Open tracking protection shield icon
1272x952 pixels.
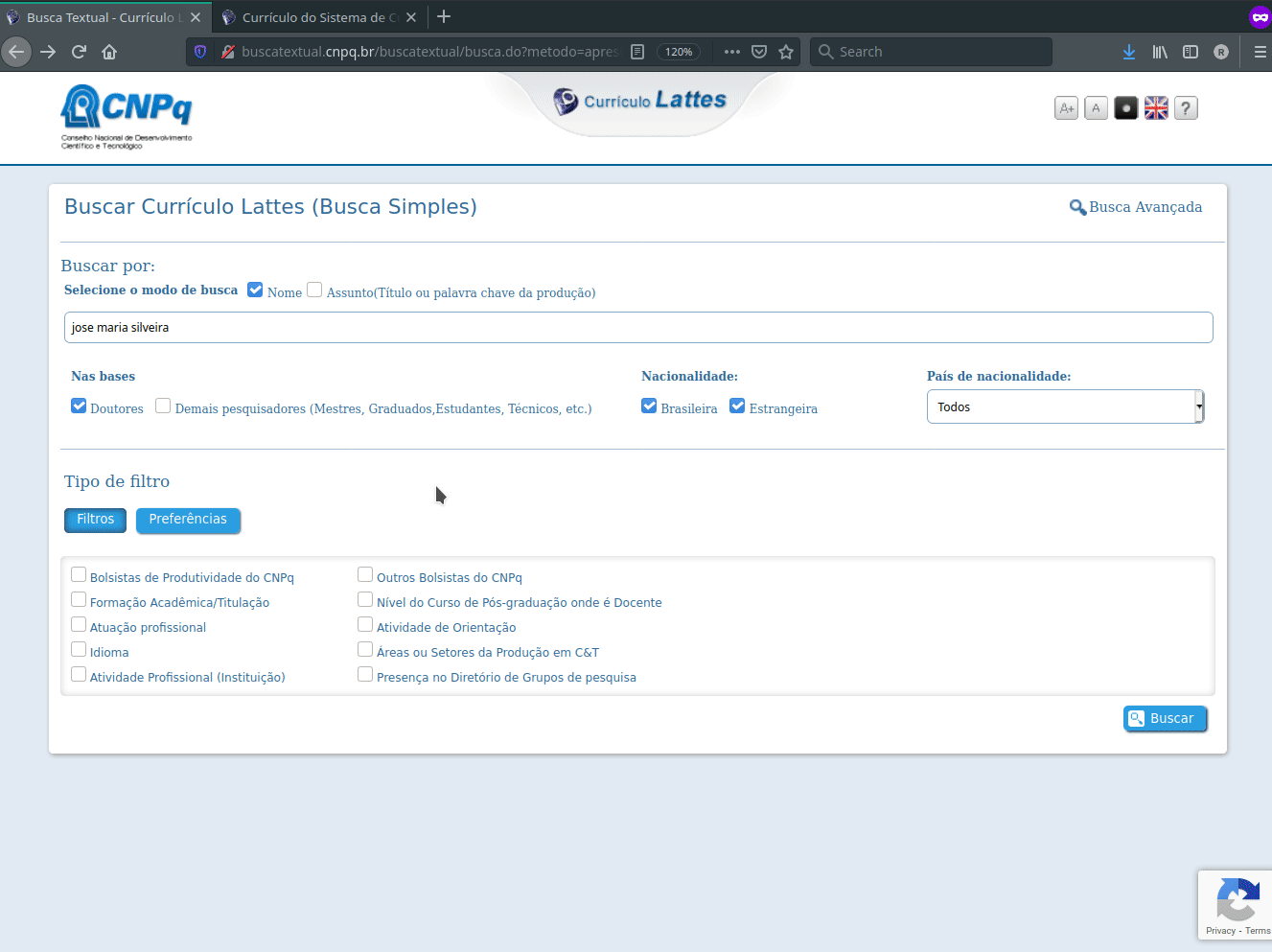click(200, 52)
